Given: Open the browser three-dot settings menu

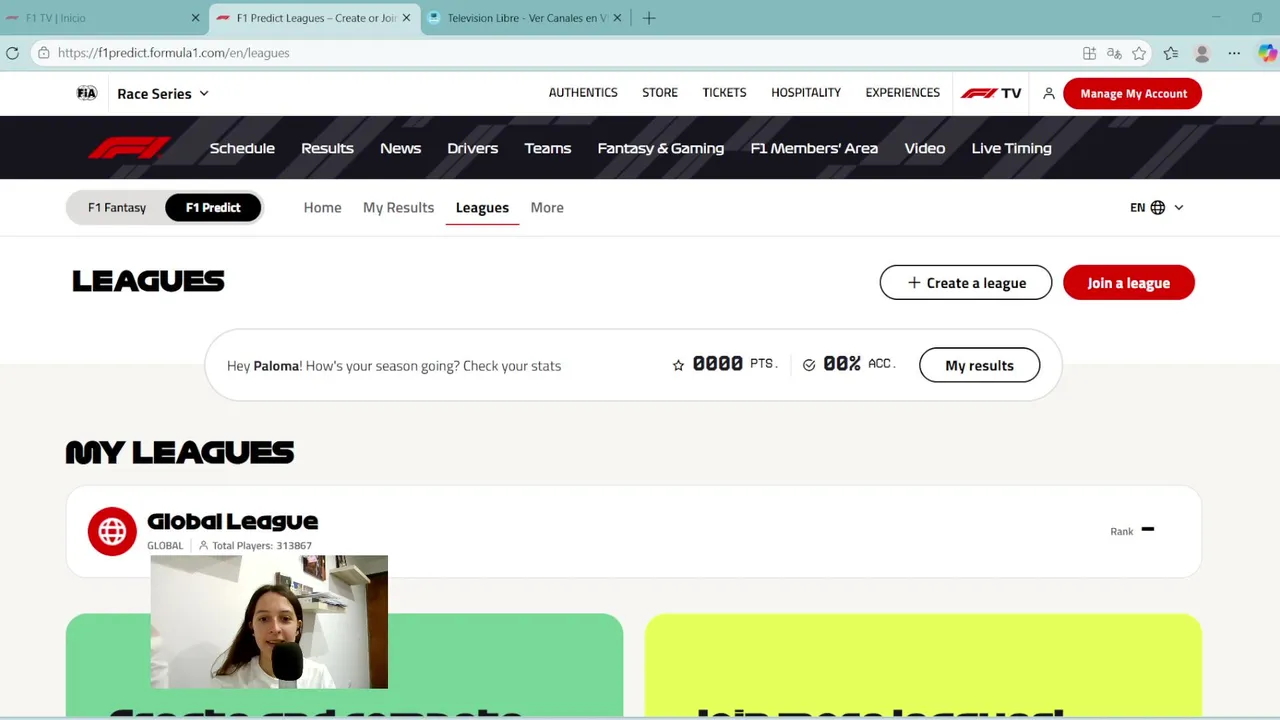Looking at the screenshot, I should point(1234,53).
